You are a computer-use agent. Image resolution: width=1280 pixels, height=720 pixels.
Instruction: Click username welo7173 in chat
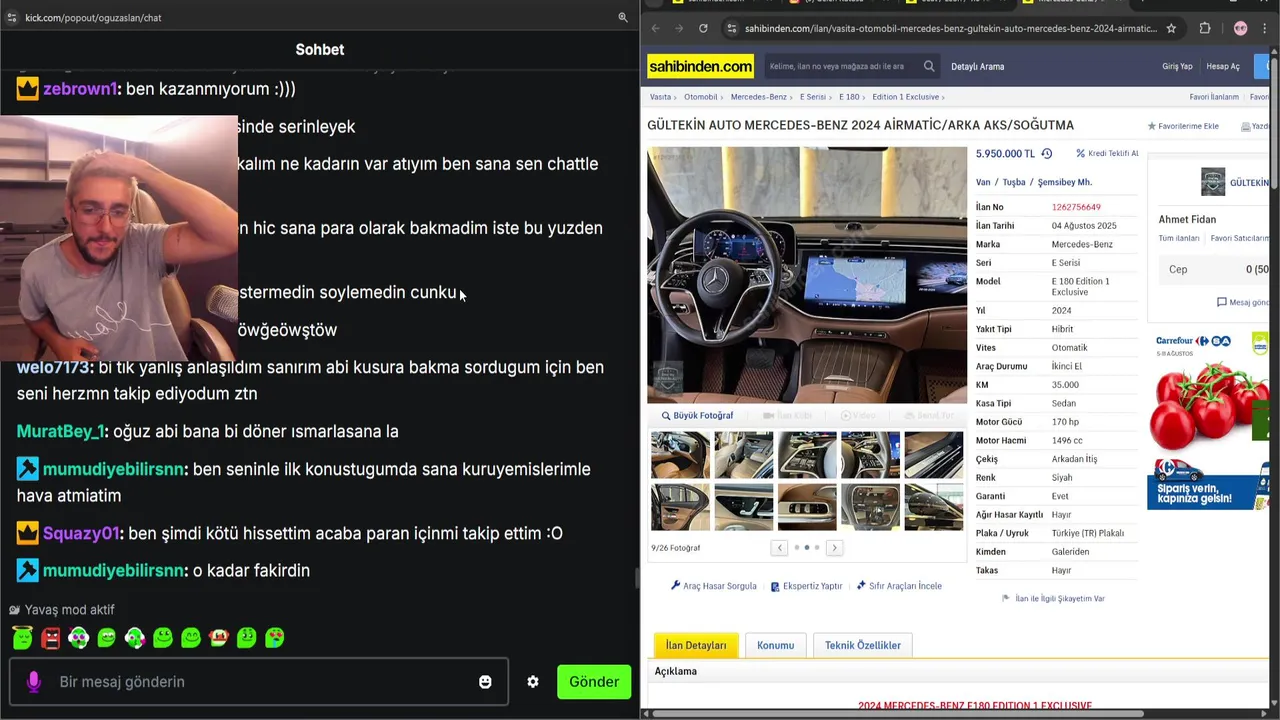point(53,367)
